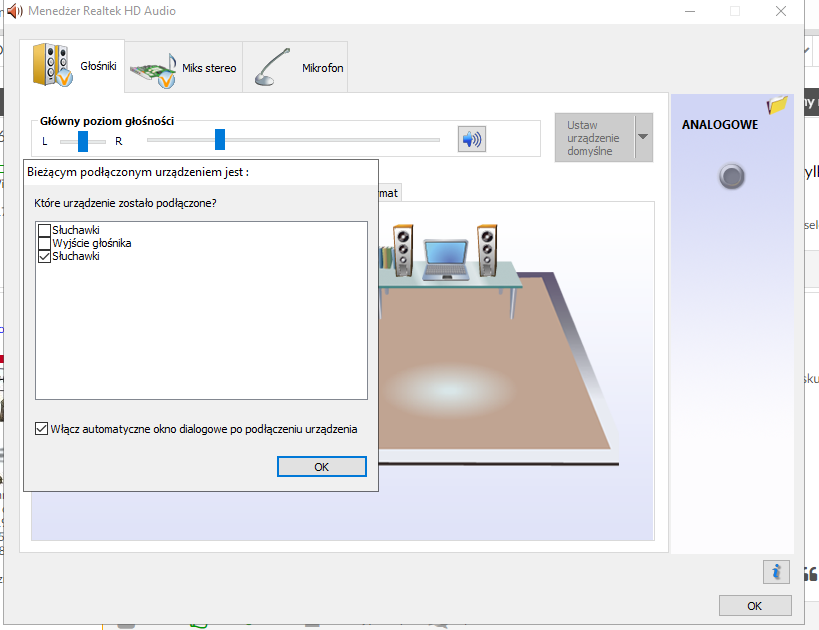Uncheck the third Słuchawki checkbox
Viewport: 819px width, 630px height.
click(x=44, y=256)
